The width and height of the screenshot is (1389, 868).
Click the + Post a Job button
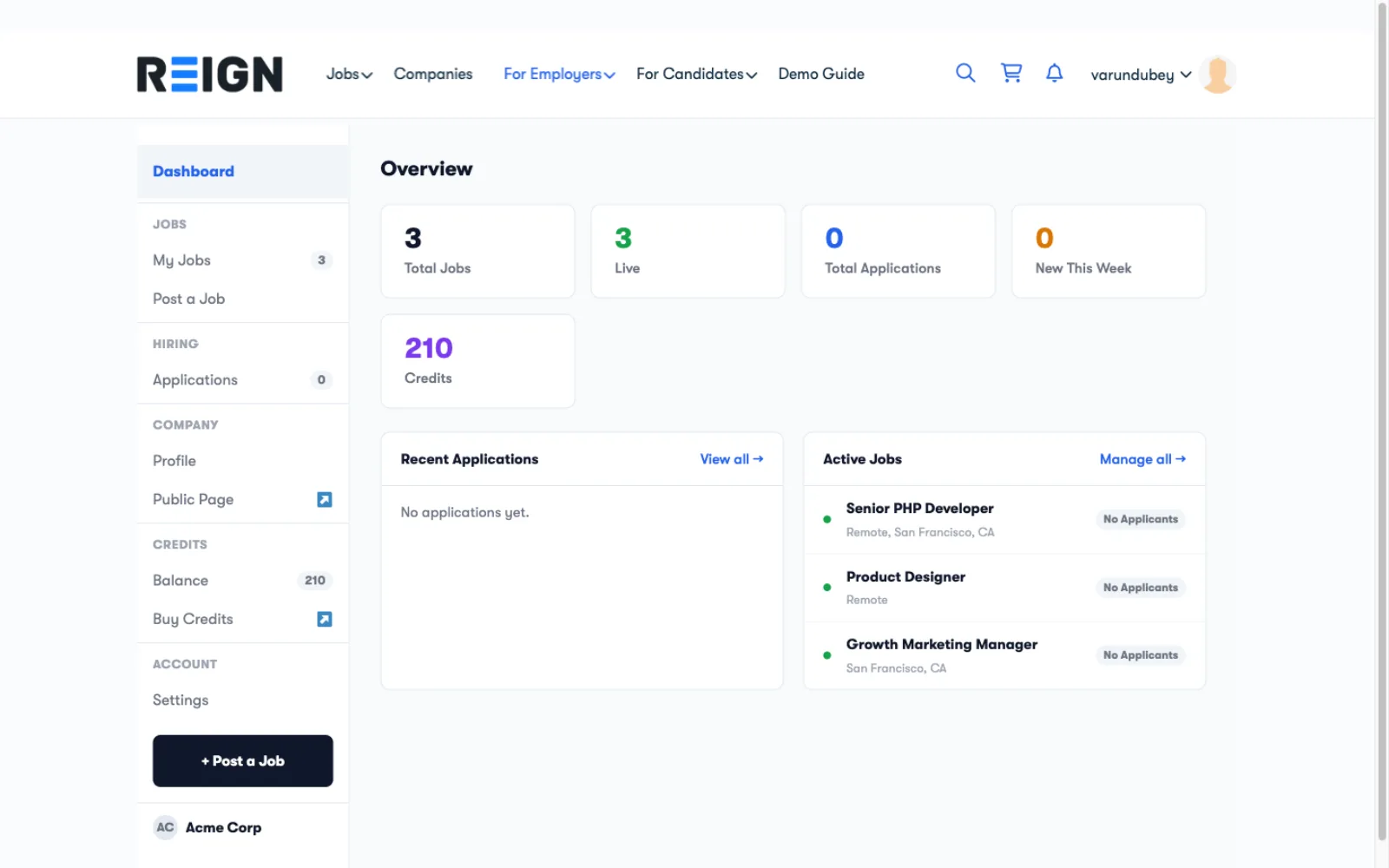243,761
